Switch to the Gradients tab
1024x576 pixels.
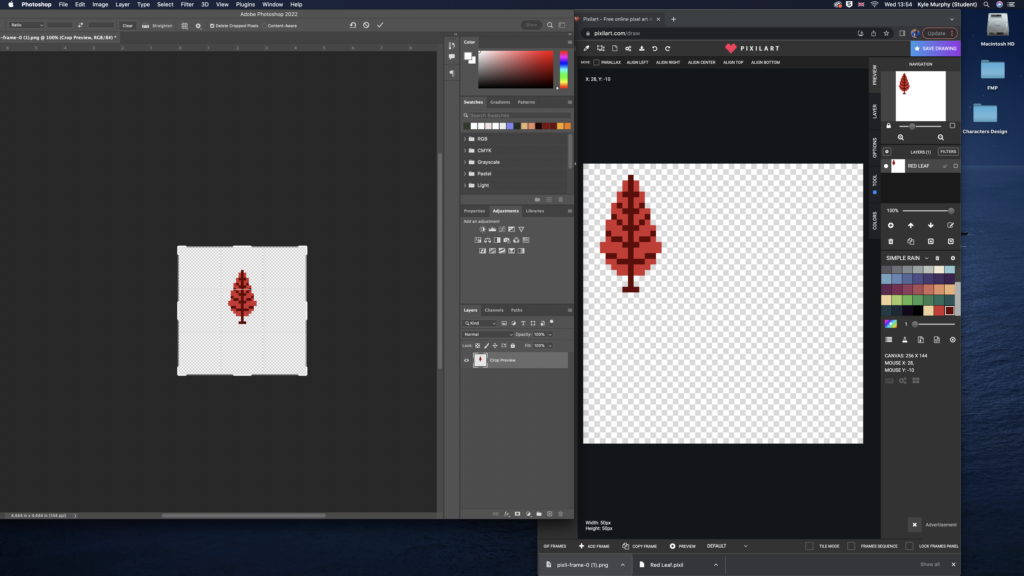(x=500, y=102)
